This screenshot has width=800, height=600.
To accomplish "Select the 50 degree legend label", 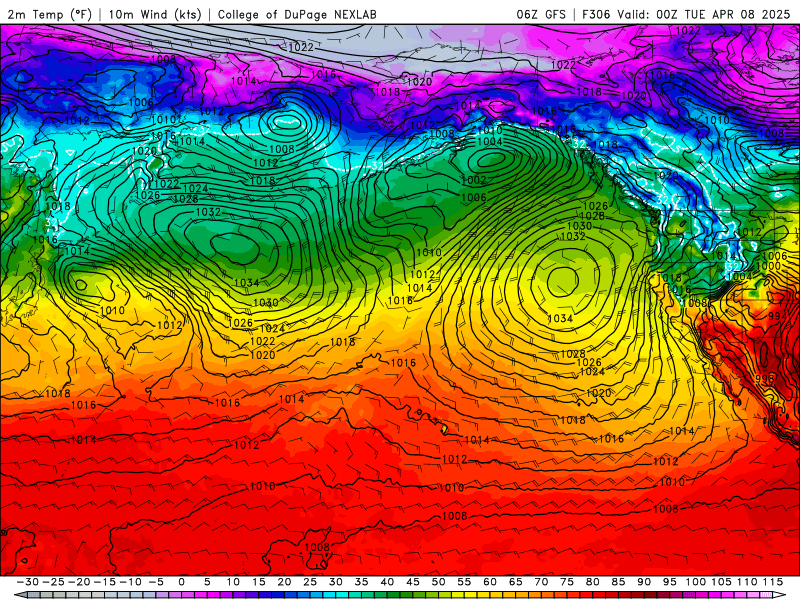I will [438, 582].
